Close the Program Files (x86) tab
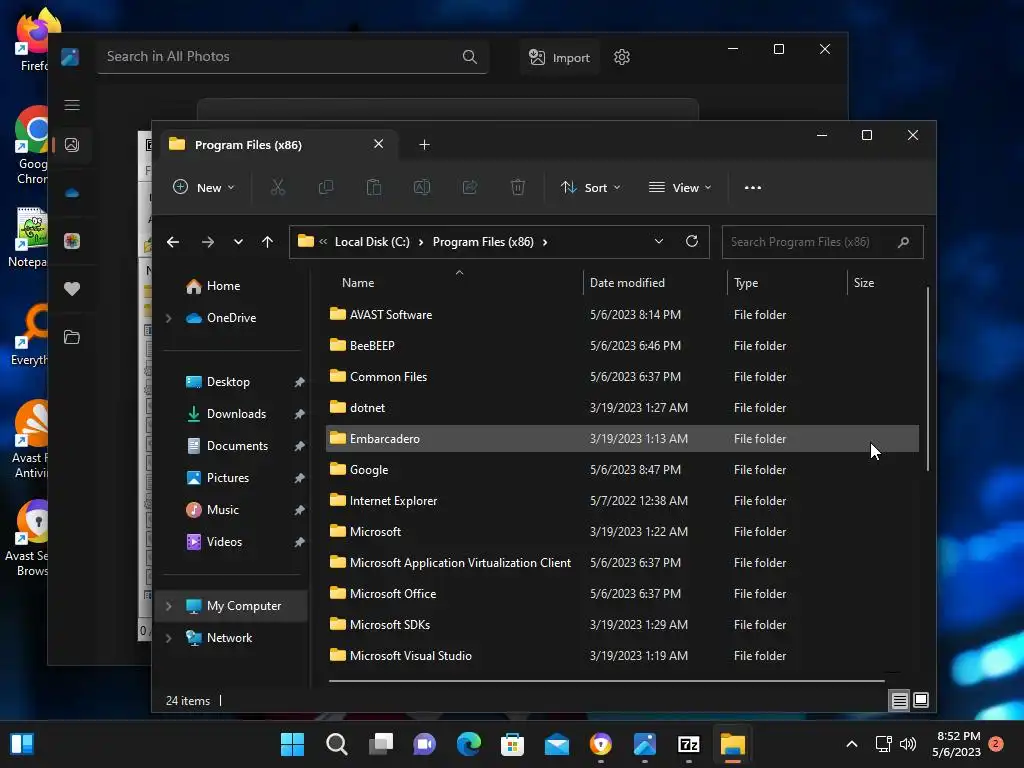This screenshot has height=768, width=1024. 378,144
